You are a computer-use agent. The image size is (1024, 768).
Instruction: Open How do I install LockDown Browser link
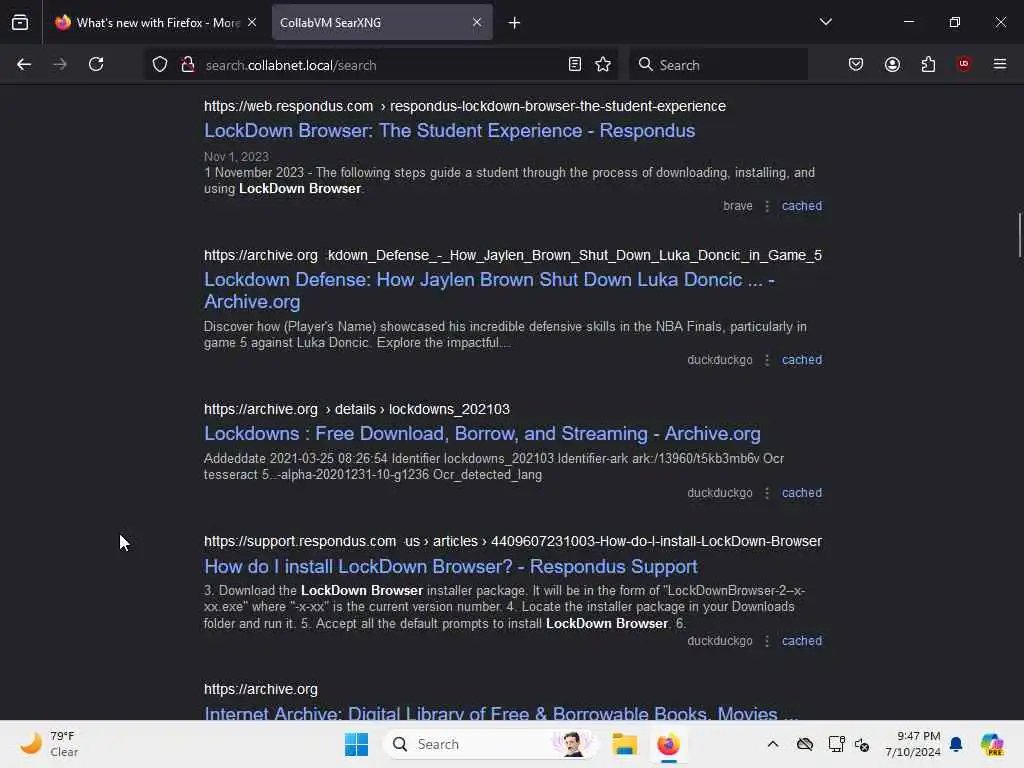[451, 566]
